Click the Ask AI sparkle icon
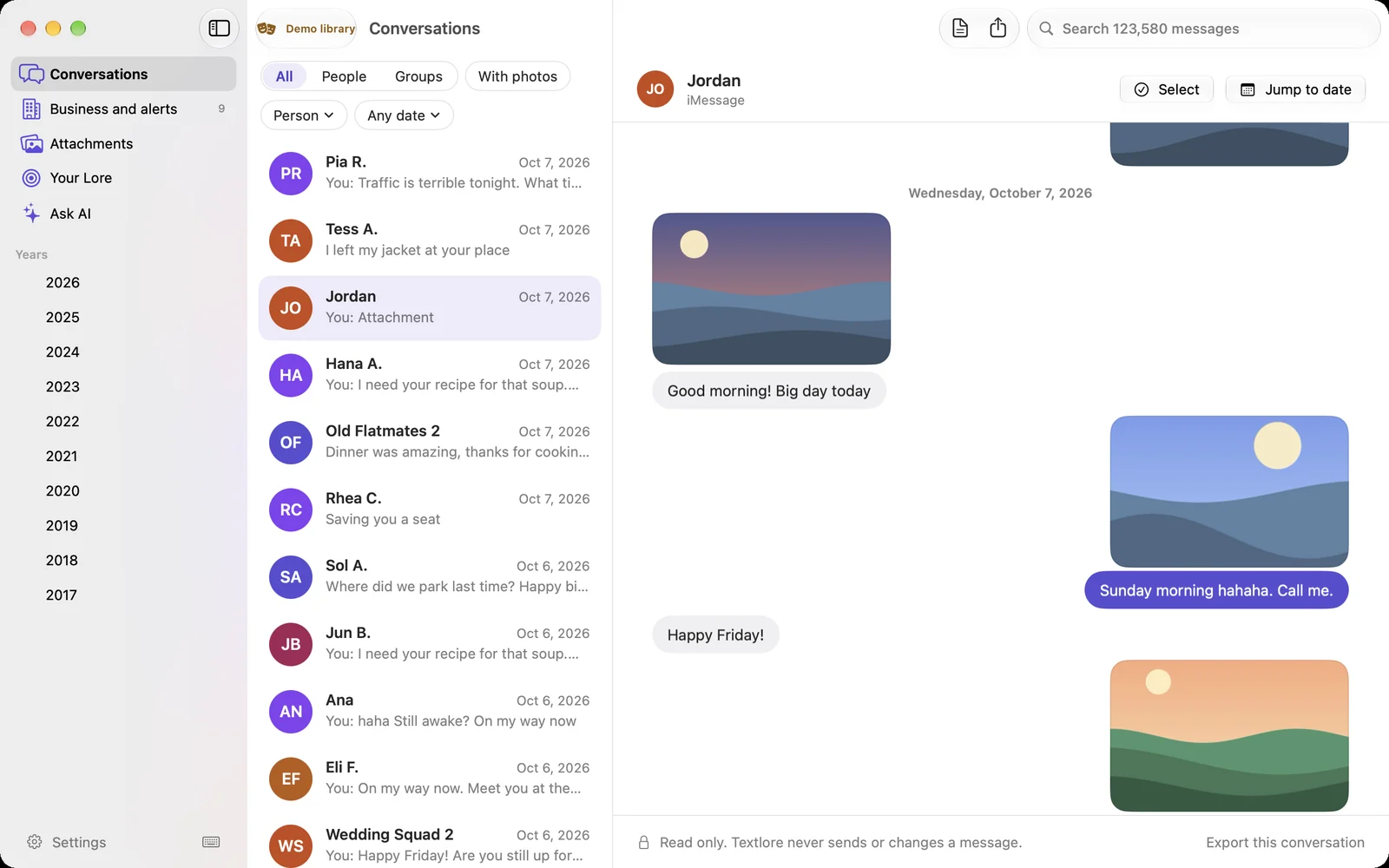1389x868 pixels. click(x=31, y=213)
